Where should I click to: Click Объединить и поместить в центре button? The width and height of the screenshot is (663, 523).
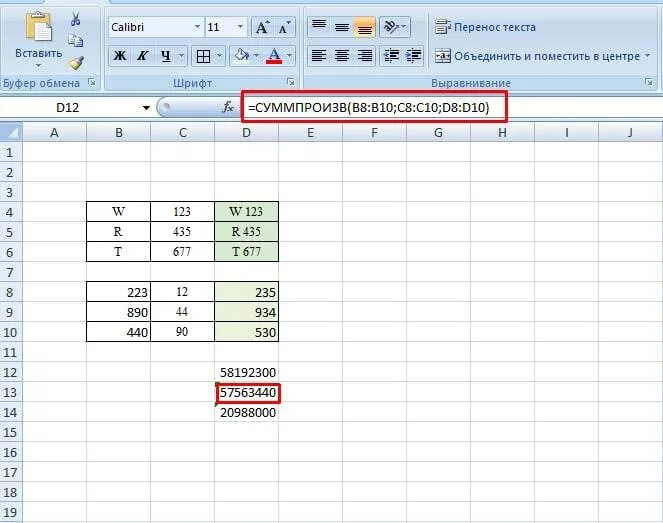pos(537,56)
